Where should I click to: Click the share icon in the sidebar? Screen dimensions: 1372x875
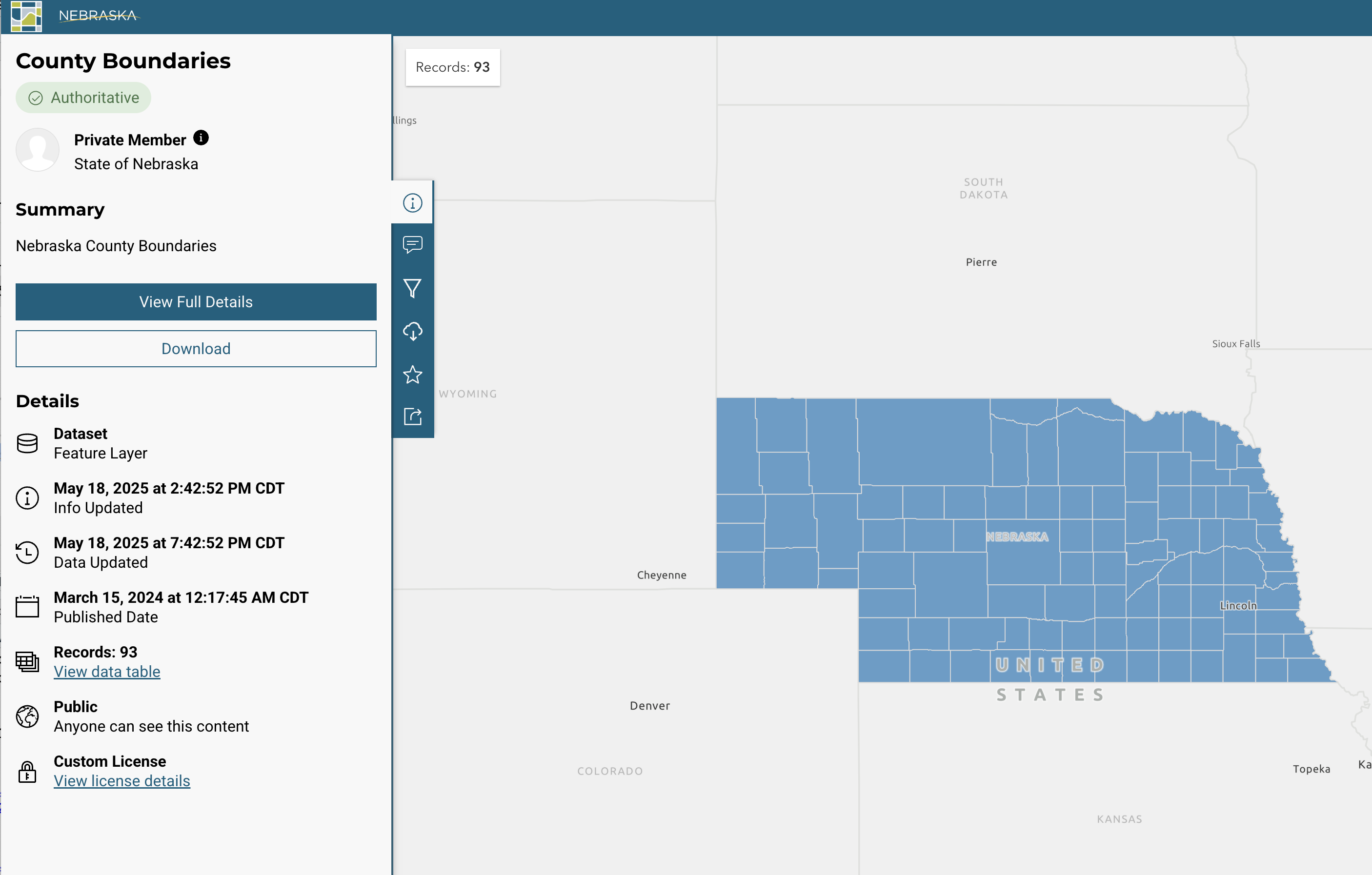[412, 417]
